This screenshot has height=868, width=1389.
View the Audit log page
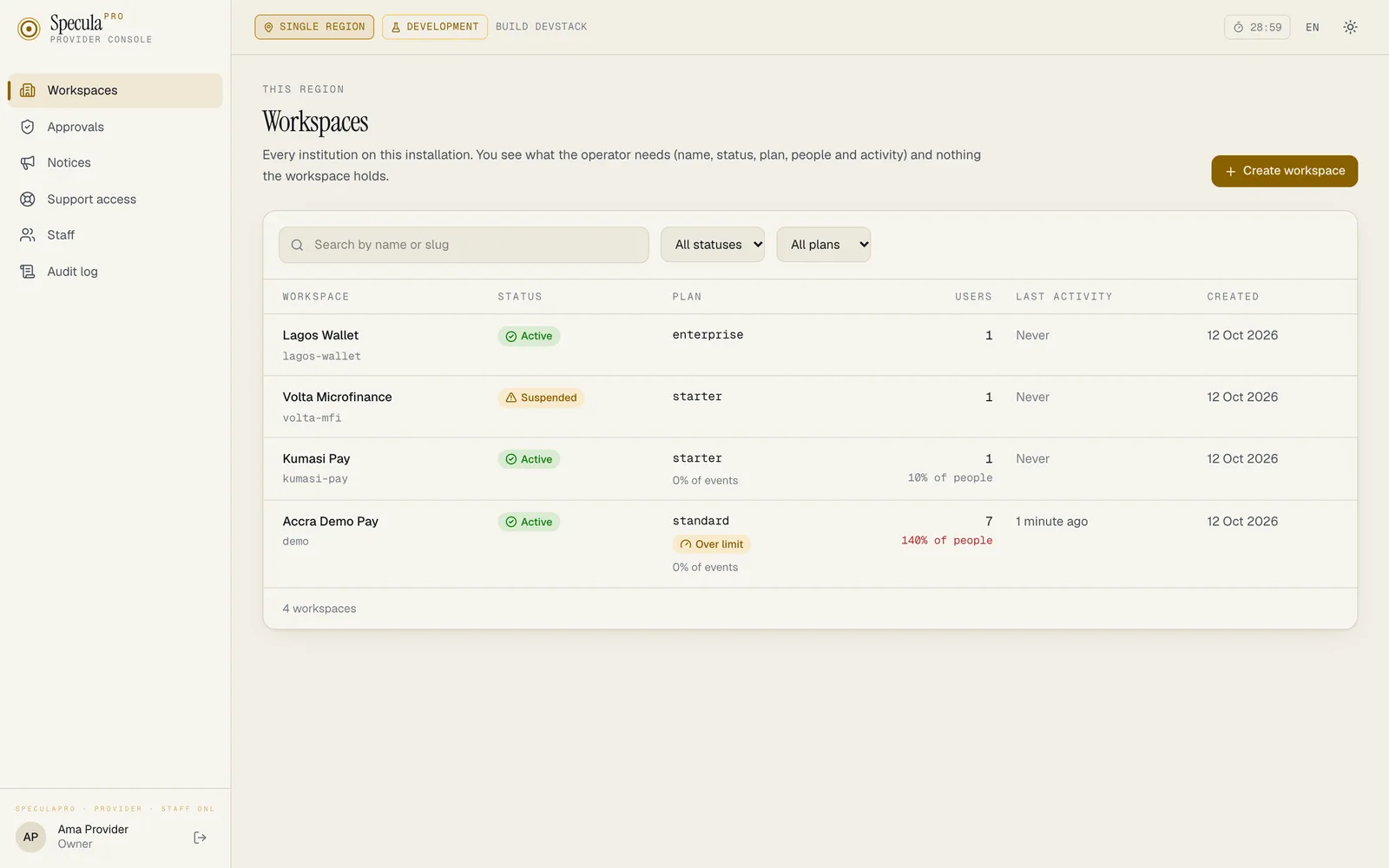click(x=115, y=272)
